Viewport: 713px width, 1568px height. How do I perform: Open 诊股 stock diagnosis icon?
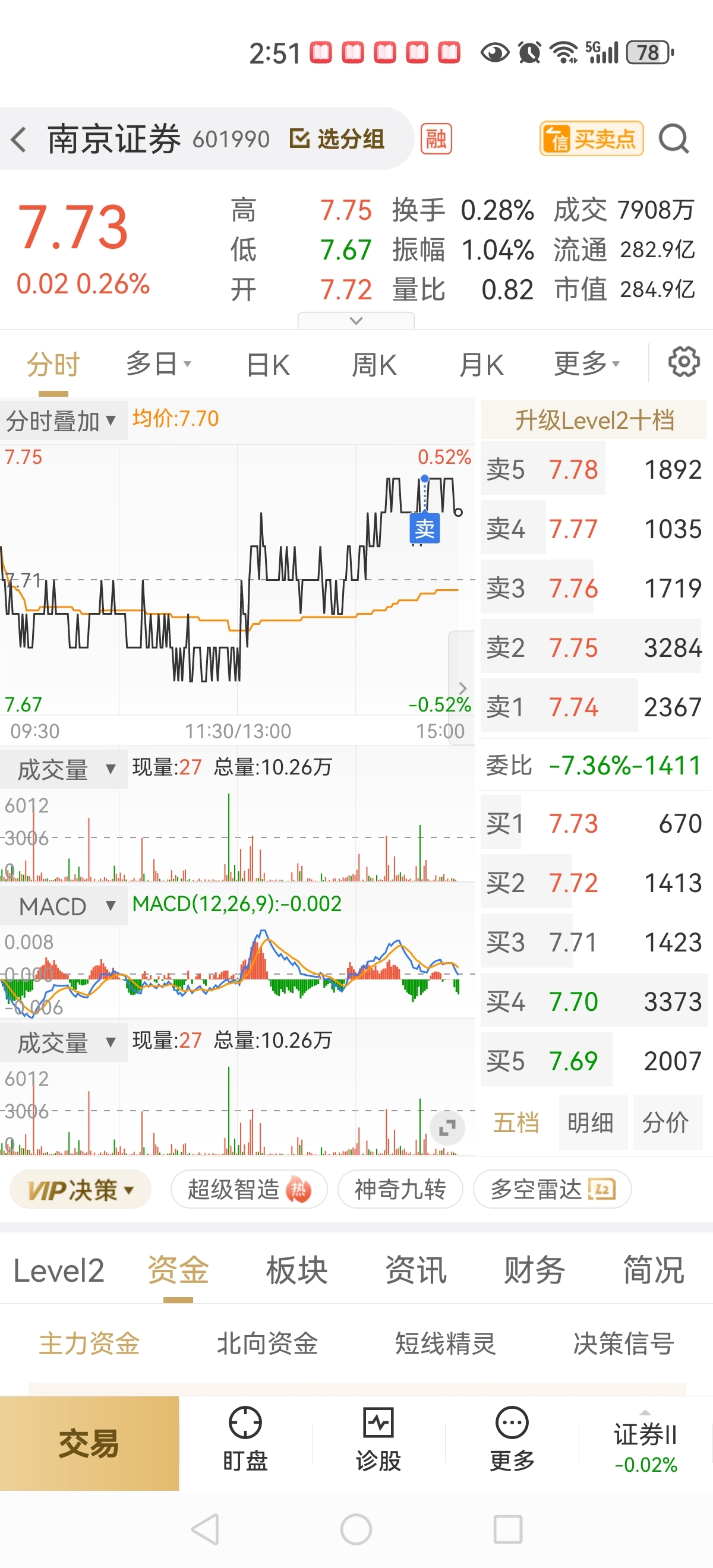tap(378, 1439)
